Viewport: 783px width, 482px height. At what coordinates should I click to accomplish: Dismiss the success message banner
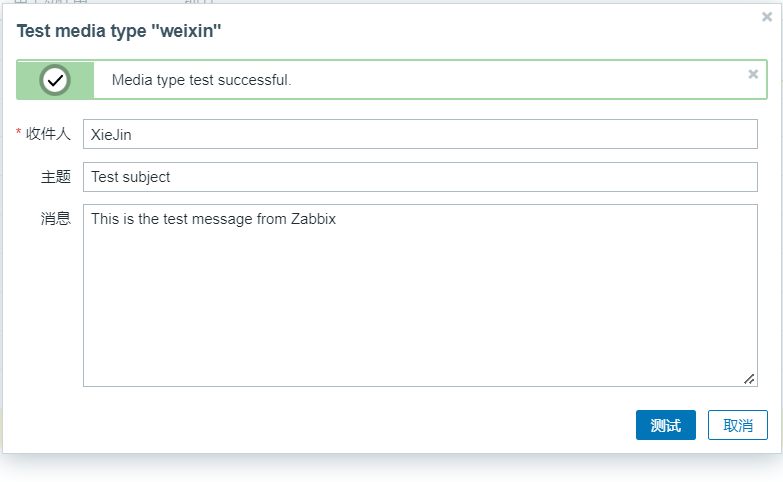(753, 74)
